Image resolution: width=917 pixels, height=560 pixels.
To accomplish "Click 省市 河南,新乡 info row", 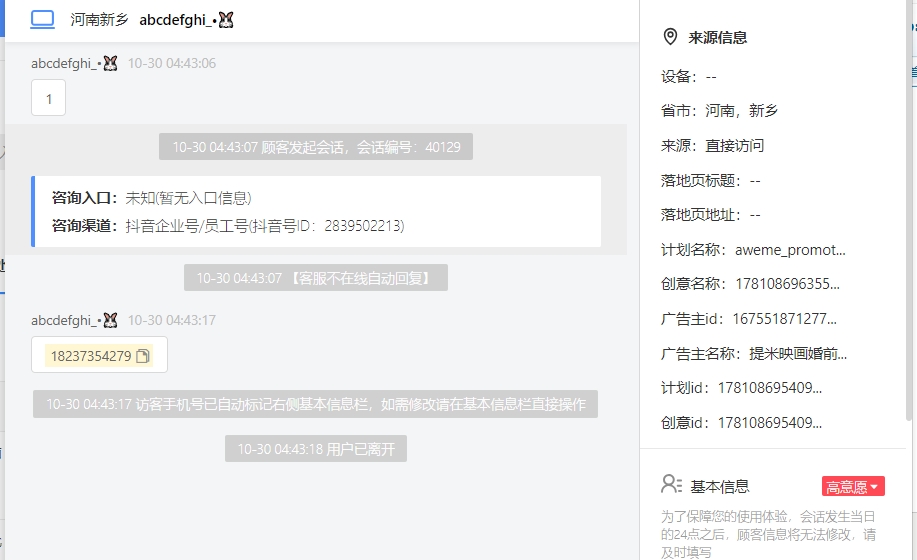I will tap(719, 110).
